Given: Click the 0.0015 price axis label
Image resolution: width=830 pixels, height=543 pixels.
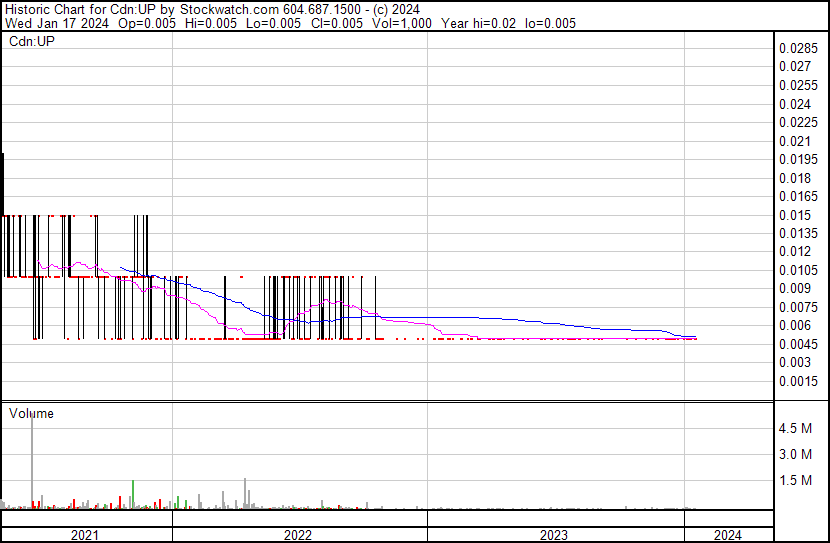Looking at the screenshot, I should (798, 381).
